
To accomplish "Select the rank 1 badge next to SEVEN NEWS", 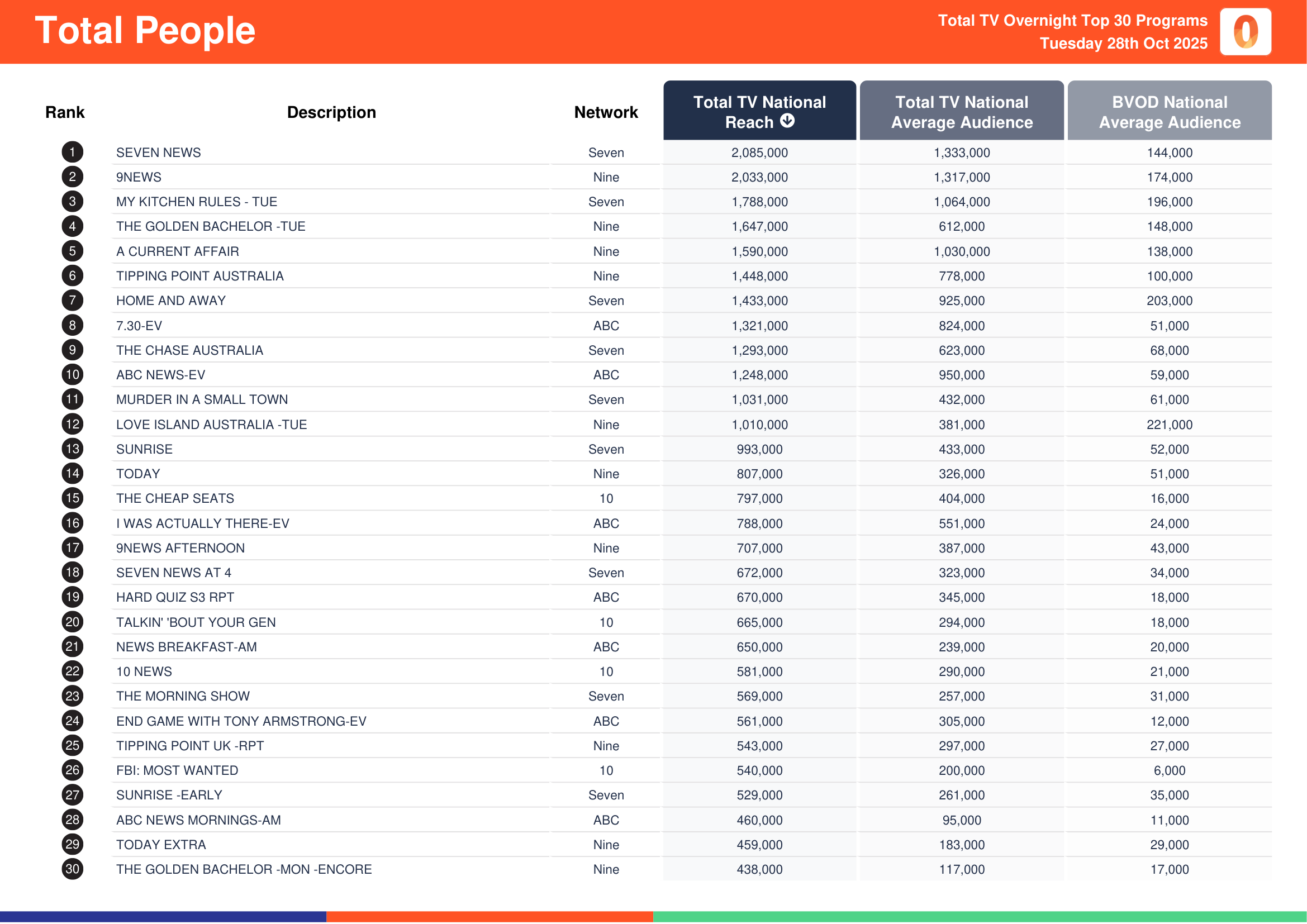I will (72, 153).
